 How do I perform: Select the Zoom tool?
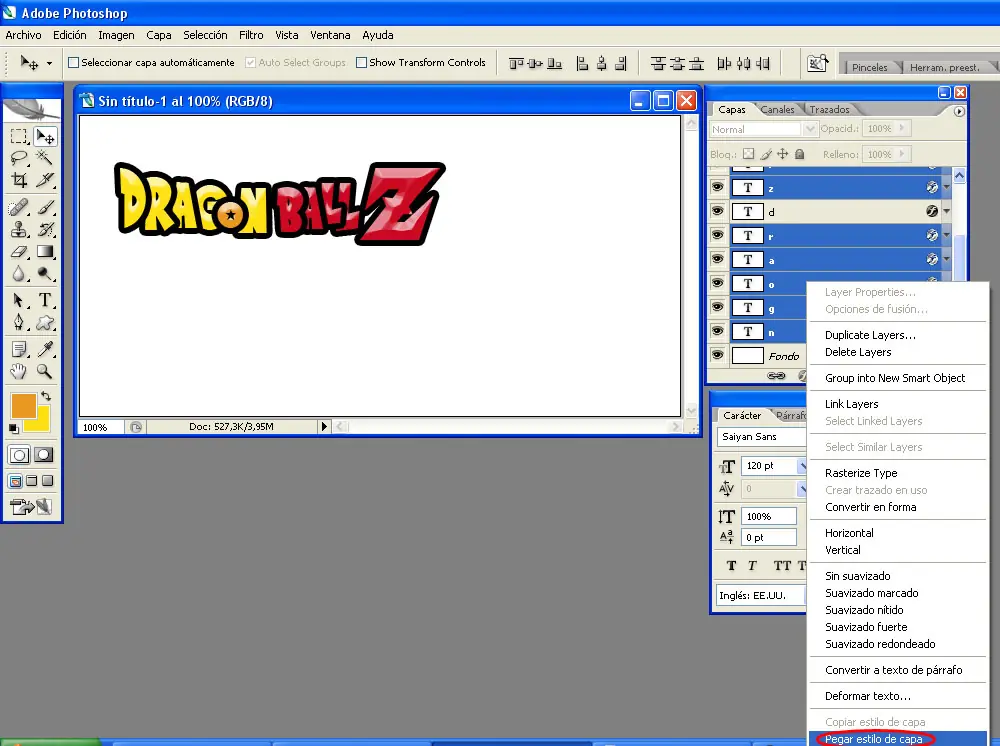click(45, 371)
